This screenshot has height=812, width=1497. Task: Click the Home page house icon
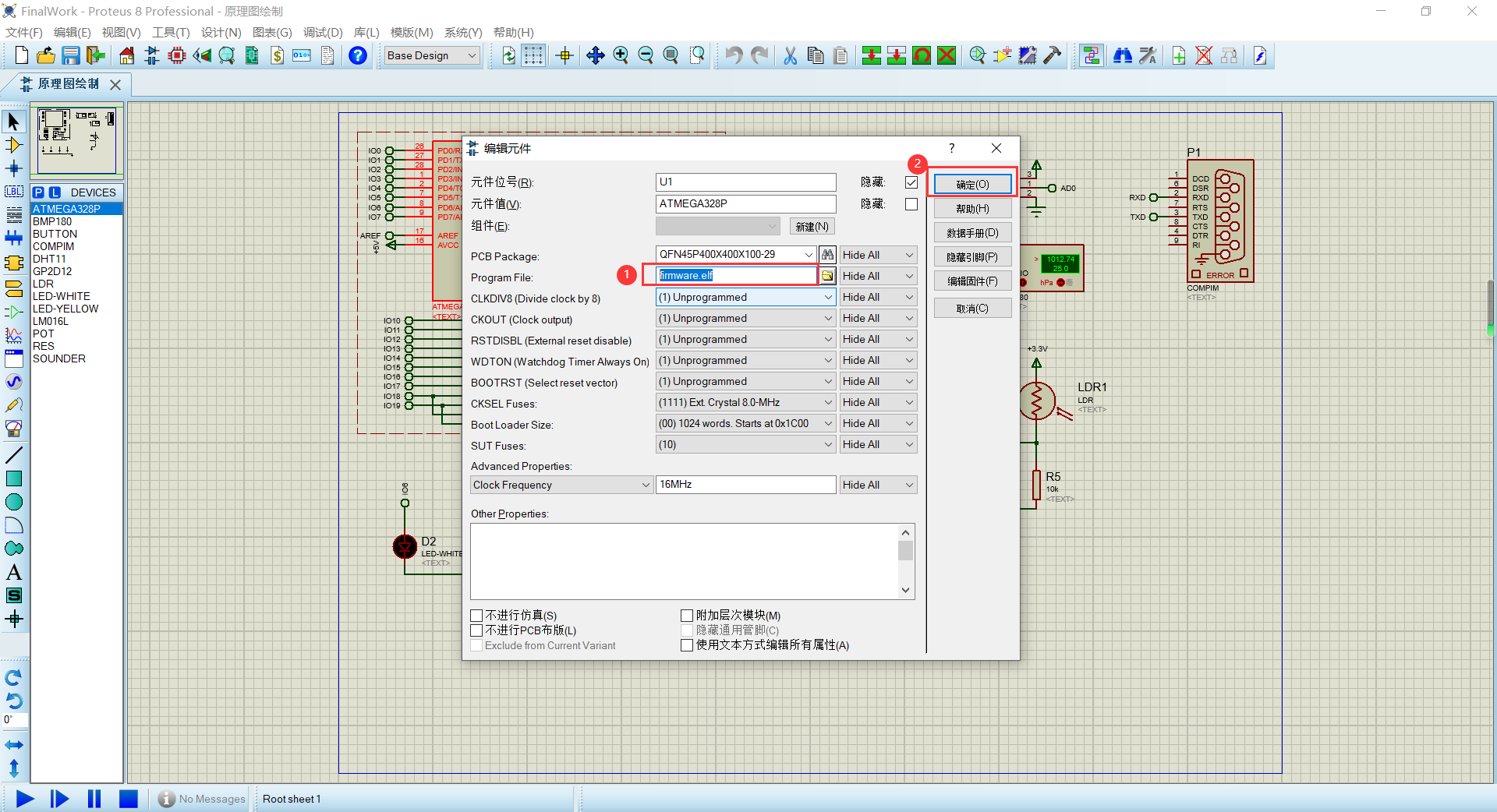(127, 55)
